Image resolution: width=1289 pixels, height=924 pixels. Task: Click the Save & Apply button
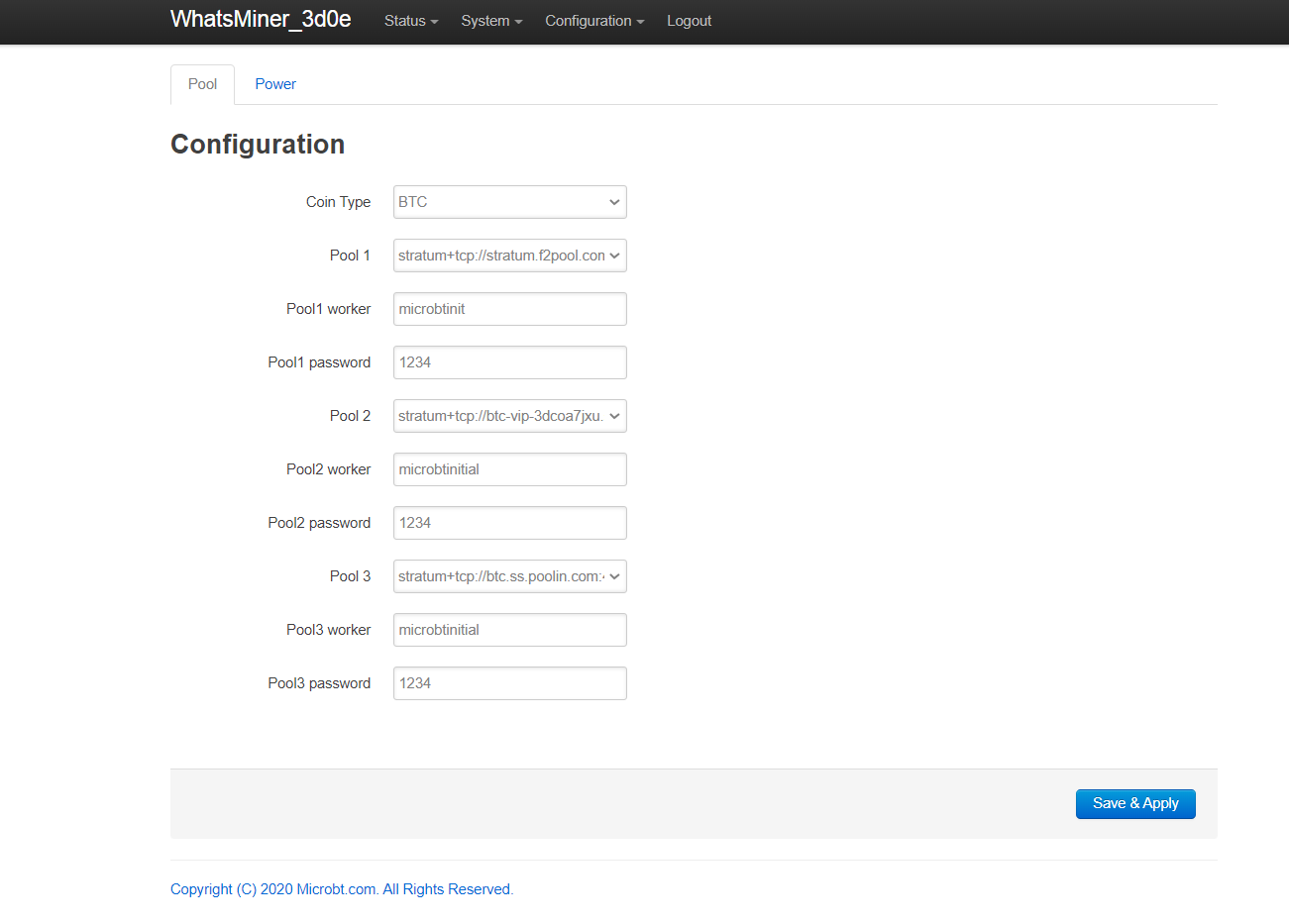(x=1135, y=804)
